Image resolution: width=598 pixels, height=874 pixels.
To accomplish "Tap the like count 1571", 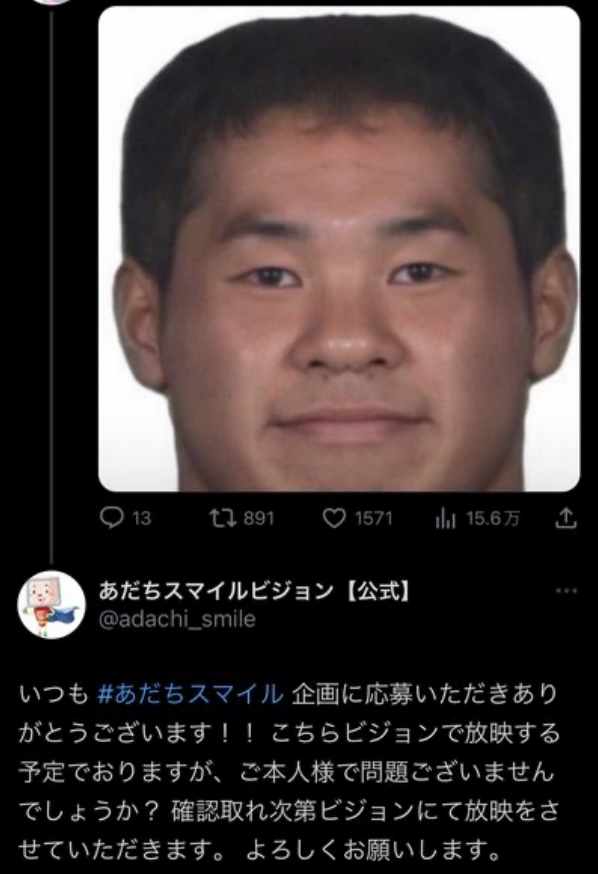I will pyautogui.click(x=373, y=519).
